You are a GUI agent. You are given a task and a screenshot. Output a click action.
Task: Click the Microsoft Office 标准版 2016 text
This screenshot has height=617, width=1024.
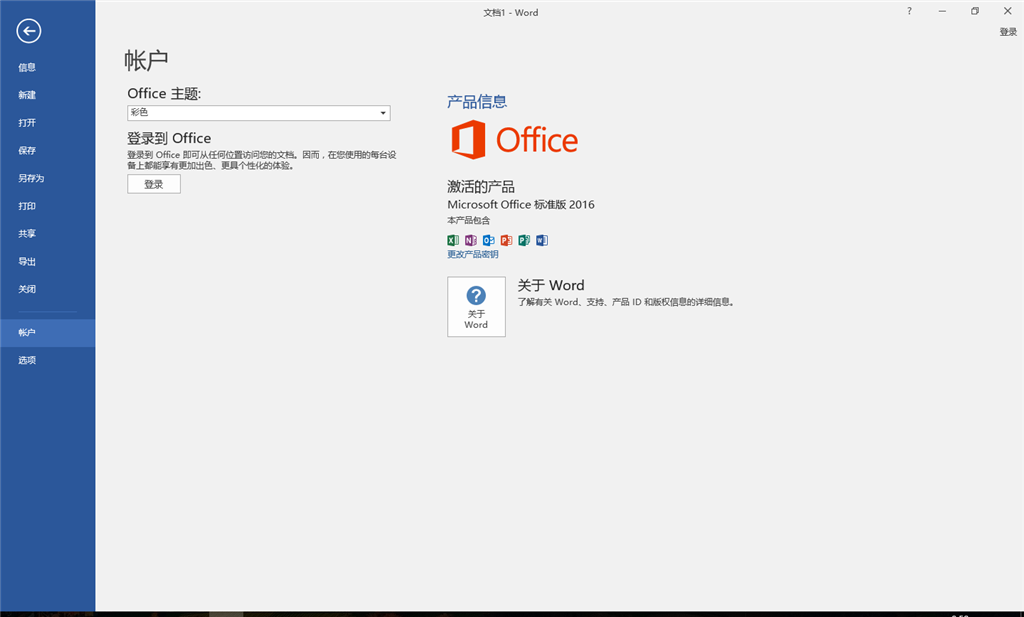(520, 204)
